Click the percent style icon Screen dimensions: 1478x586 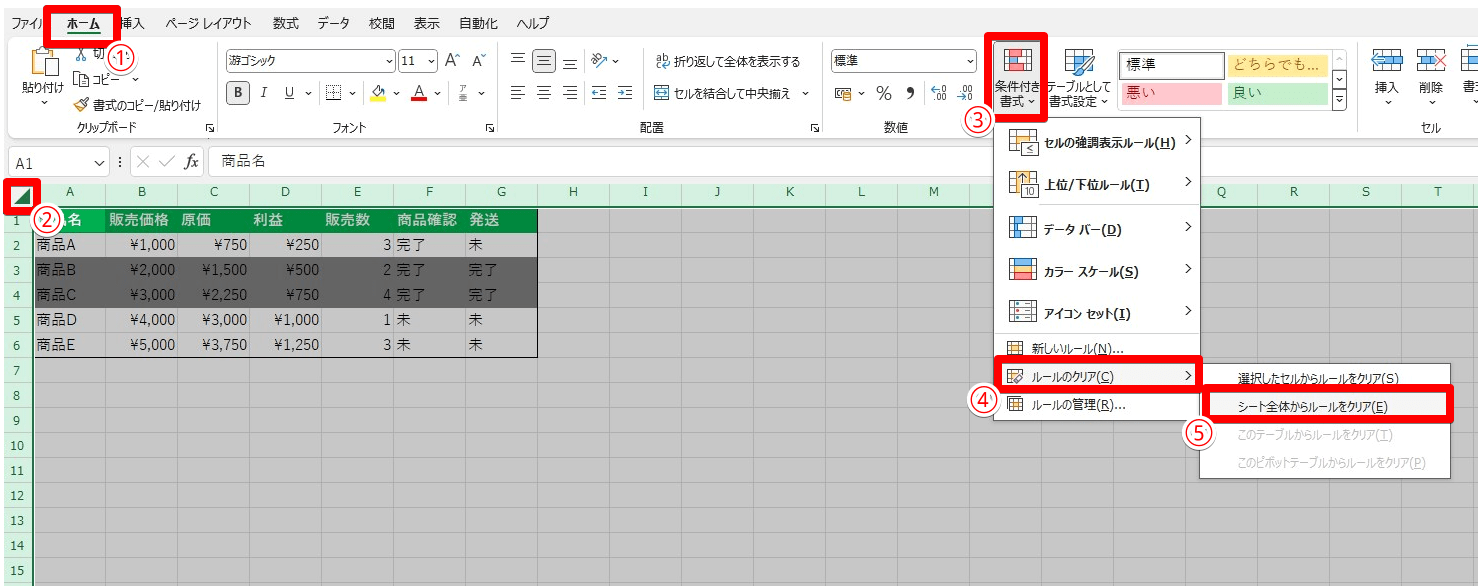pyautogui.click(x=884, y=93)
